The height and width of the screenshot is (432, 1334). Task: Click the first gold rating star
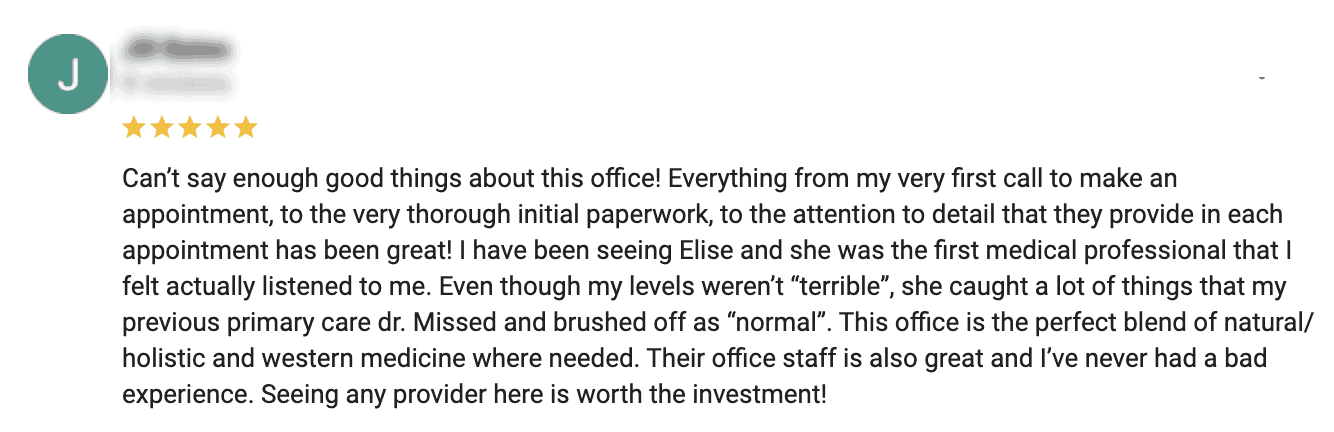(x=134, y=128)
